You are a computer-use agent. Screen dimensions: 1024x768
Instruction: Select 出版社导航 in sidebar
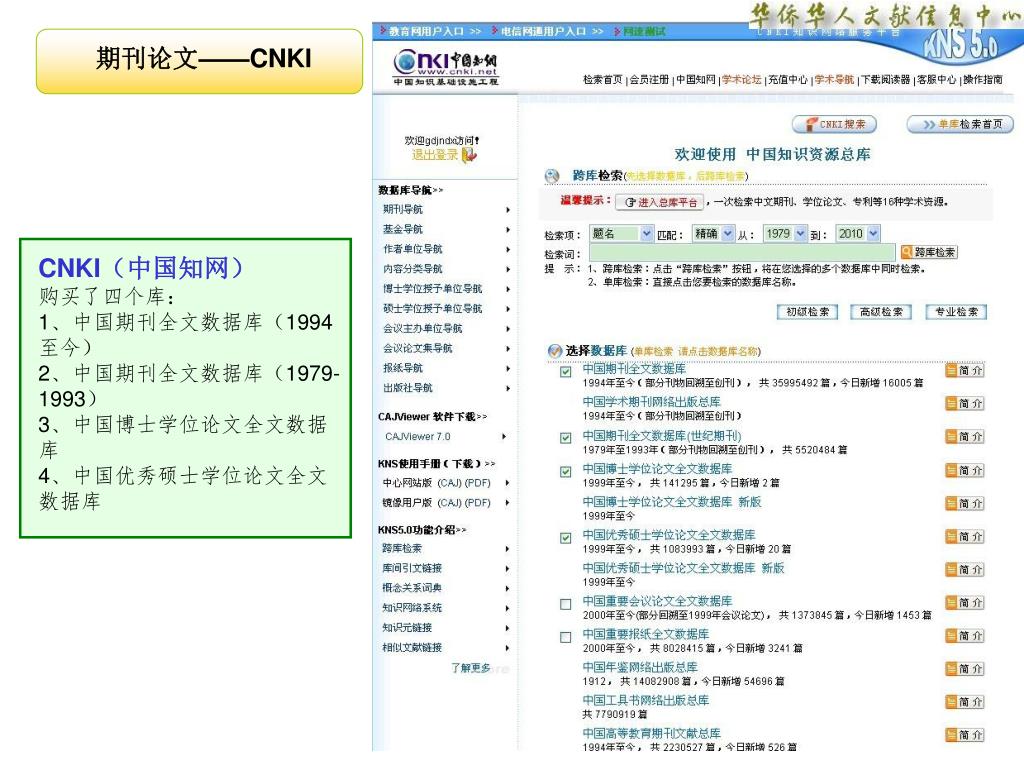point(408,388)
